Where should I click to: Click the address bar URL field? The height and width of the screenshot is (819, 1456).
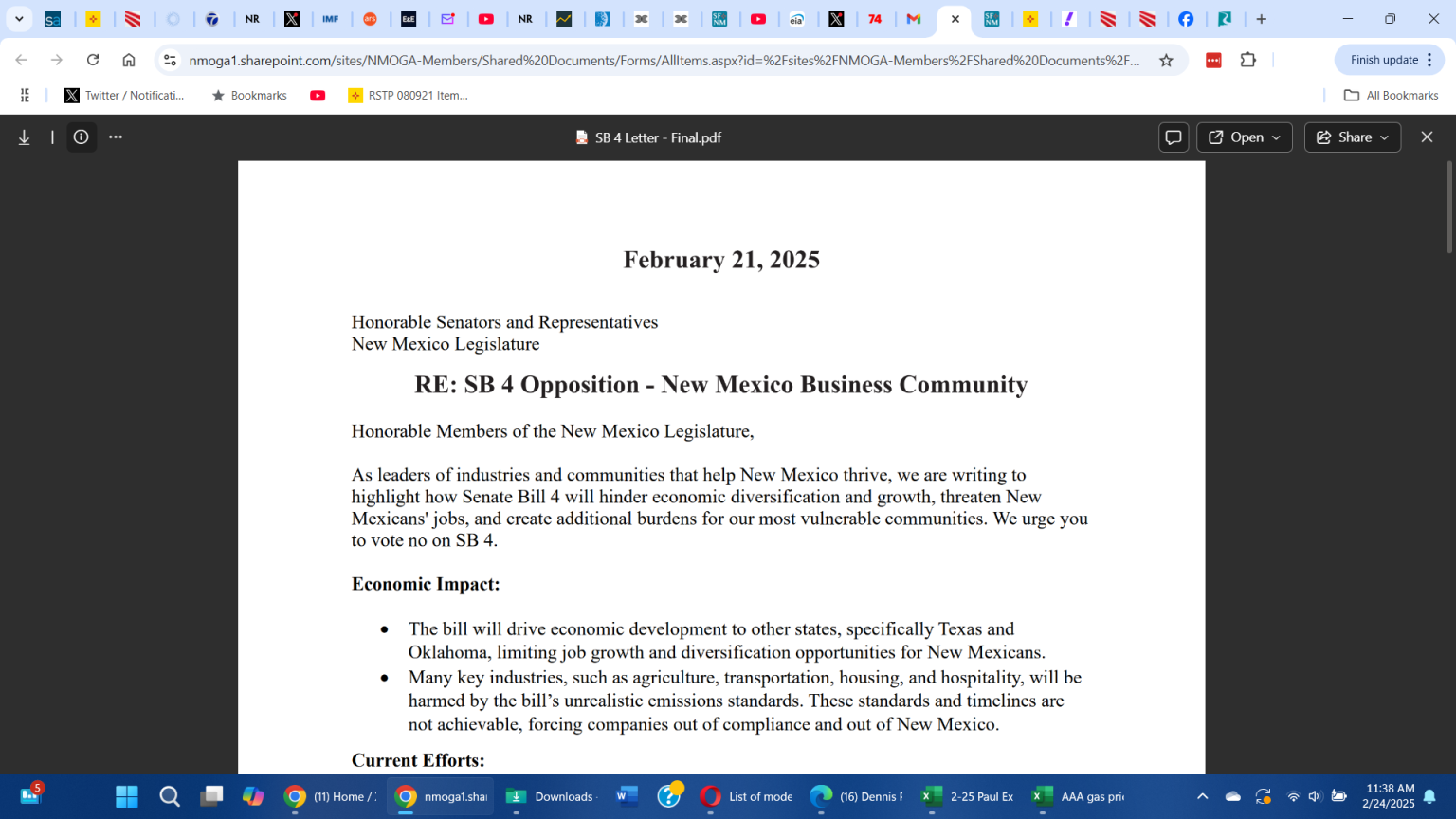[664, 61]
